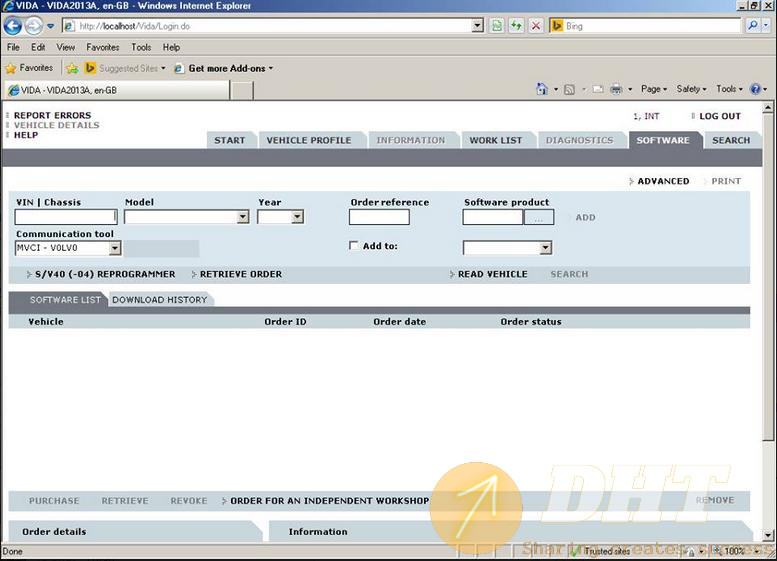Toggle the Add to checkbox
This screenshot has height=561, width=777.
(354, 245)
